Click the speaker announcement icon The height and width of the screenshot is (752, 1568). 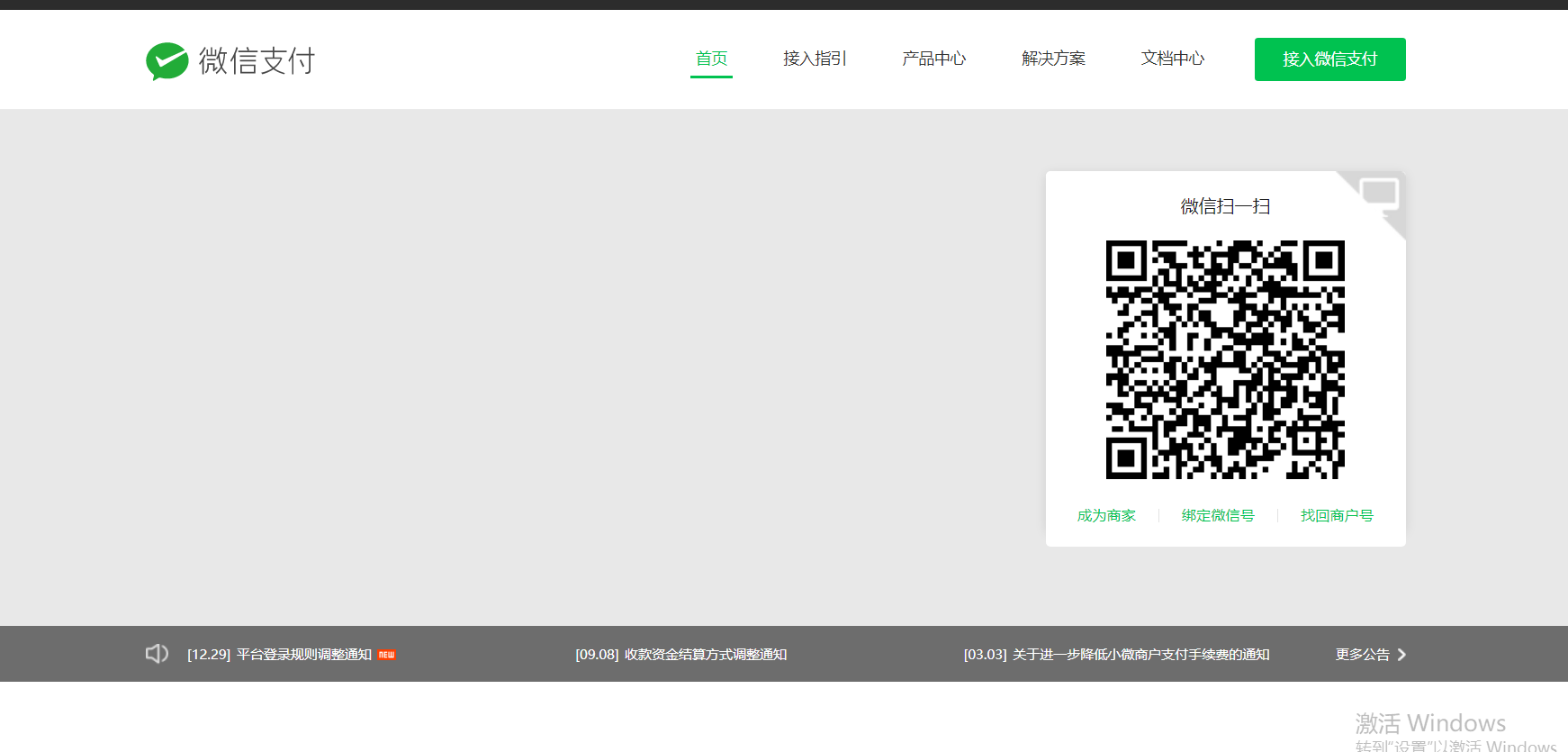point(158,654)
